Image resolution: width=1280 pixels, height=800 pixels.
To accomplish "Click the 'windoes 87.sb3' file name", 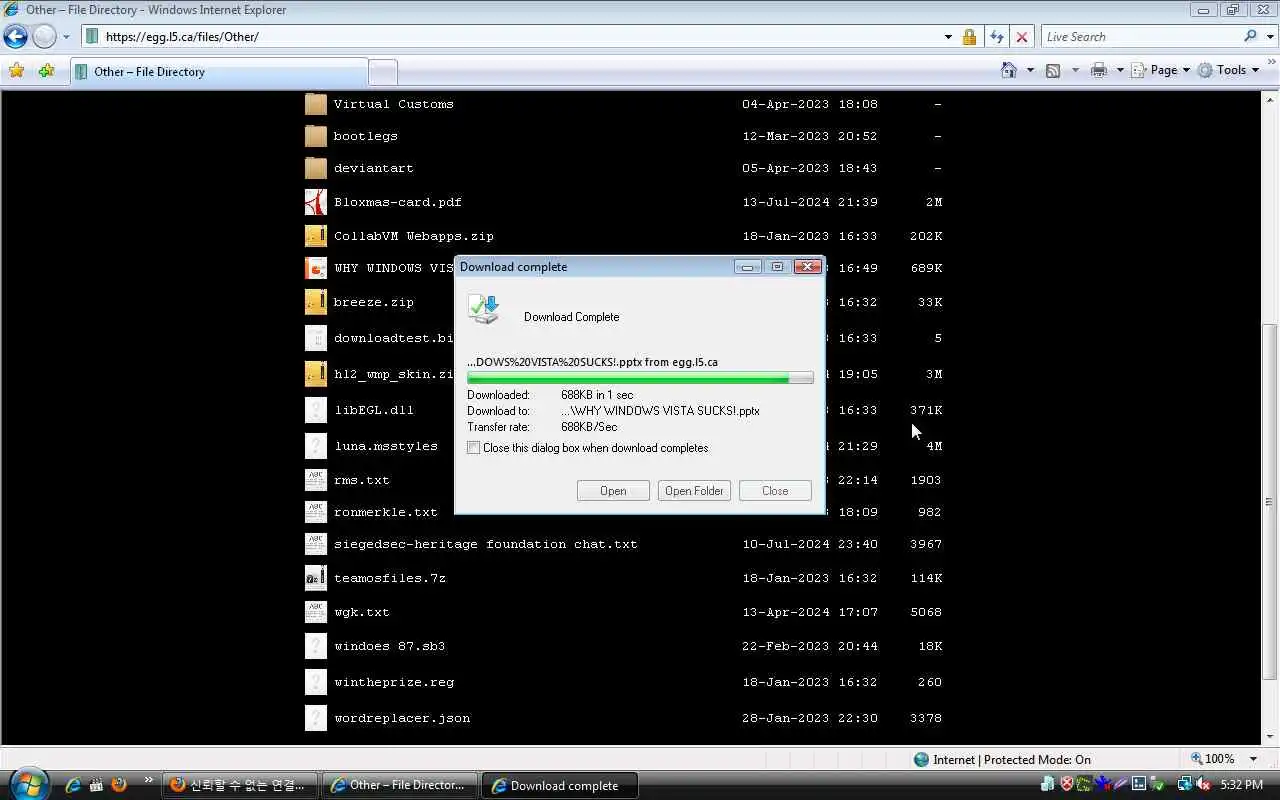I will pyautogui.click(x=389, y=646).
